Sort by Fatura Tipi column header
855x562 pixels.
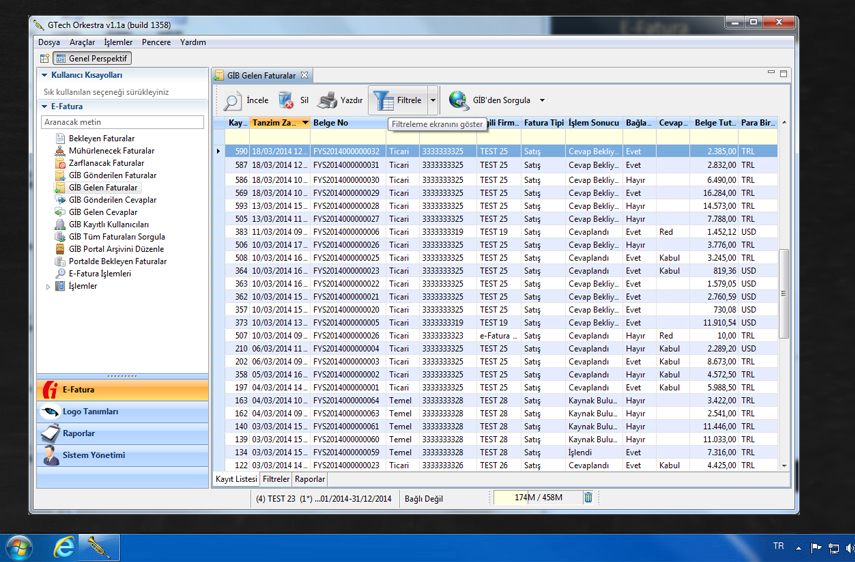(544, 123)
